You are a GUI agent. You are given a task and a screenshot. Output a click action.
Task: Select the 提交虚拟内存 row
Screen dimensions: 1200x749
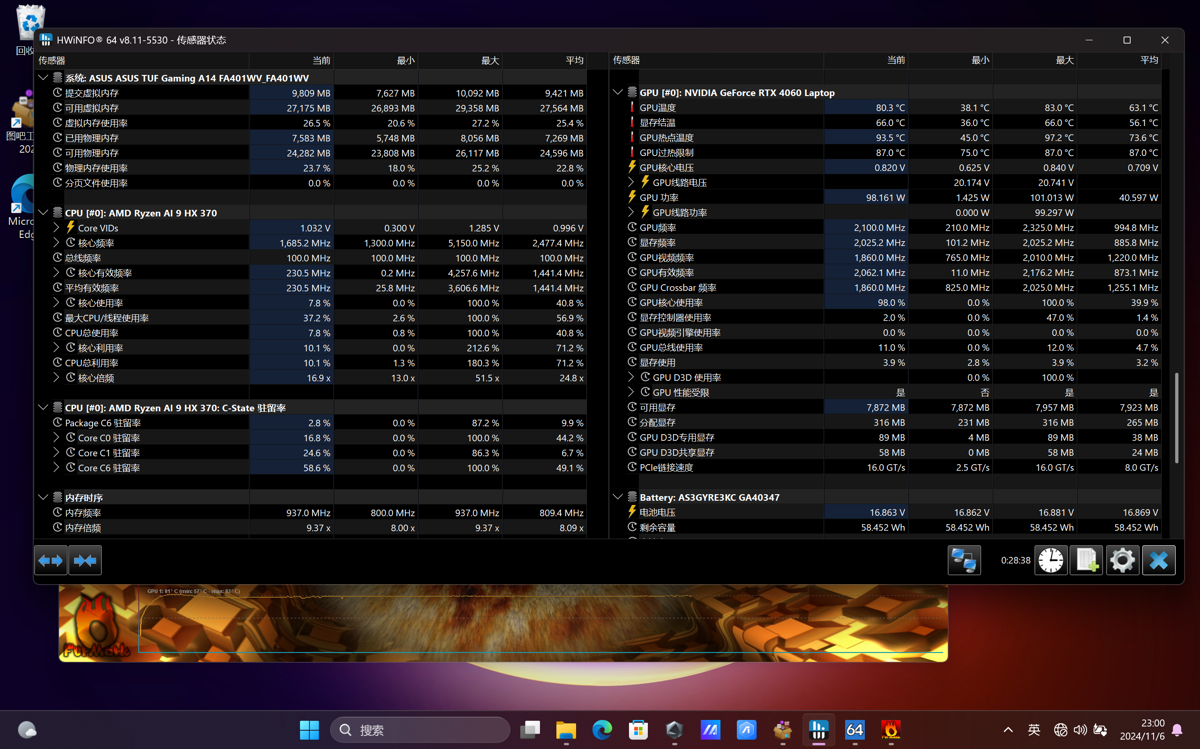click(311, 93)
